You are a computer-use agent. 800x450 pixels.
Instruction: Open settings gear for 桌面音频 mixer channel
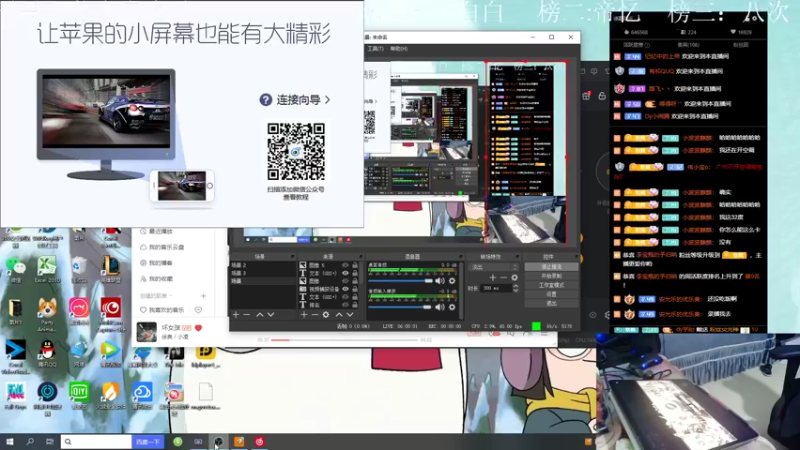tap(452, 281)
